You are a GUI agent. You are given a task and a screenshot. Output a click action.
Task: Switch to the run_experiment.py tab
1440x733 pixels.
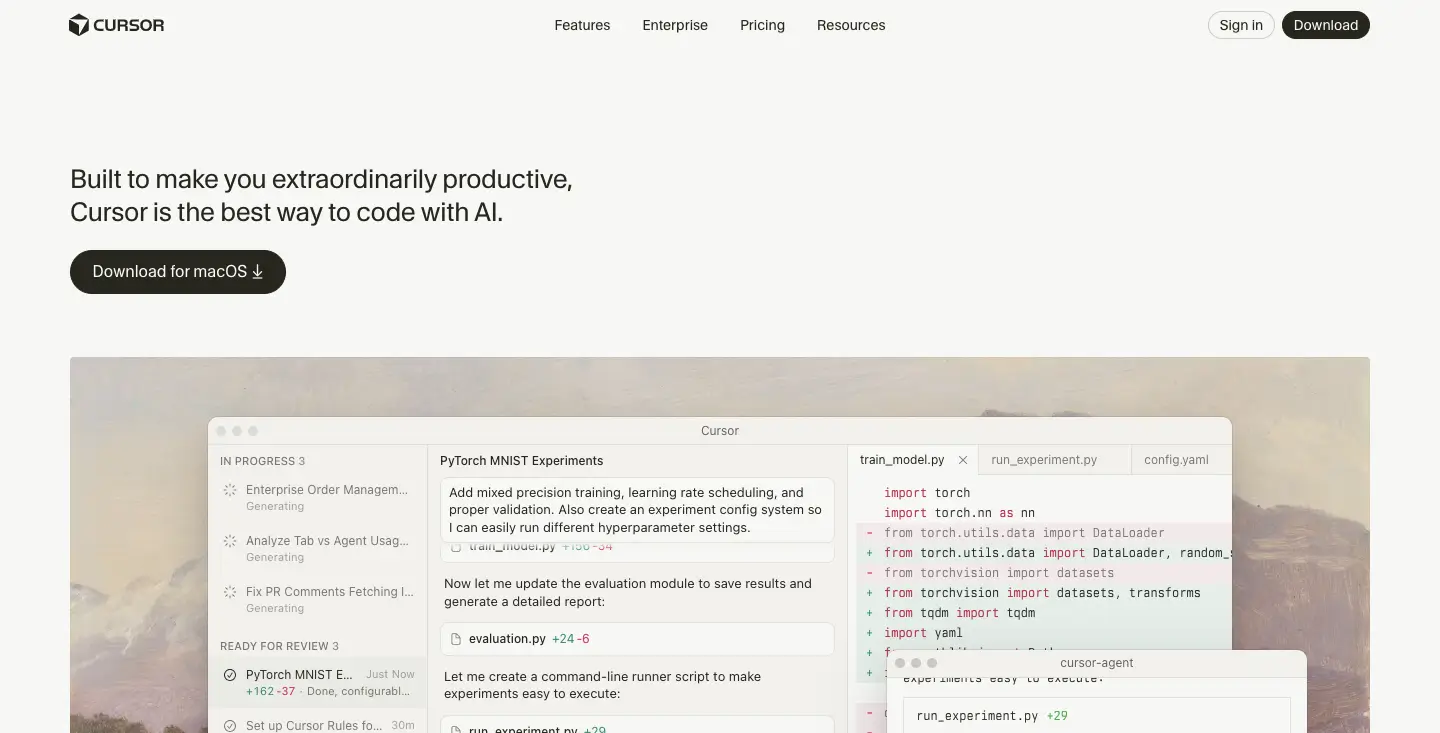1043,459
